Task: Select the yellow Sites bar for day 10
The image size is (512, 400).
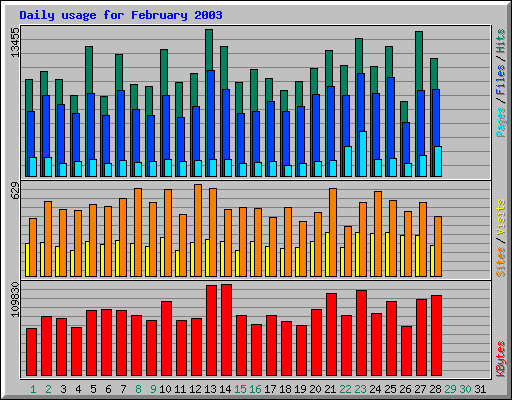Action: pyautogui.click(x=162, y=257)
